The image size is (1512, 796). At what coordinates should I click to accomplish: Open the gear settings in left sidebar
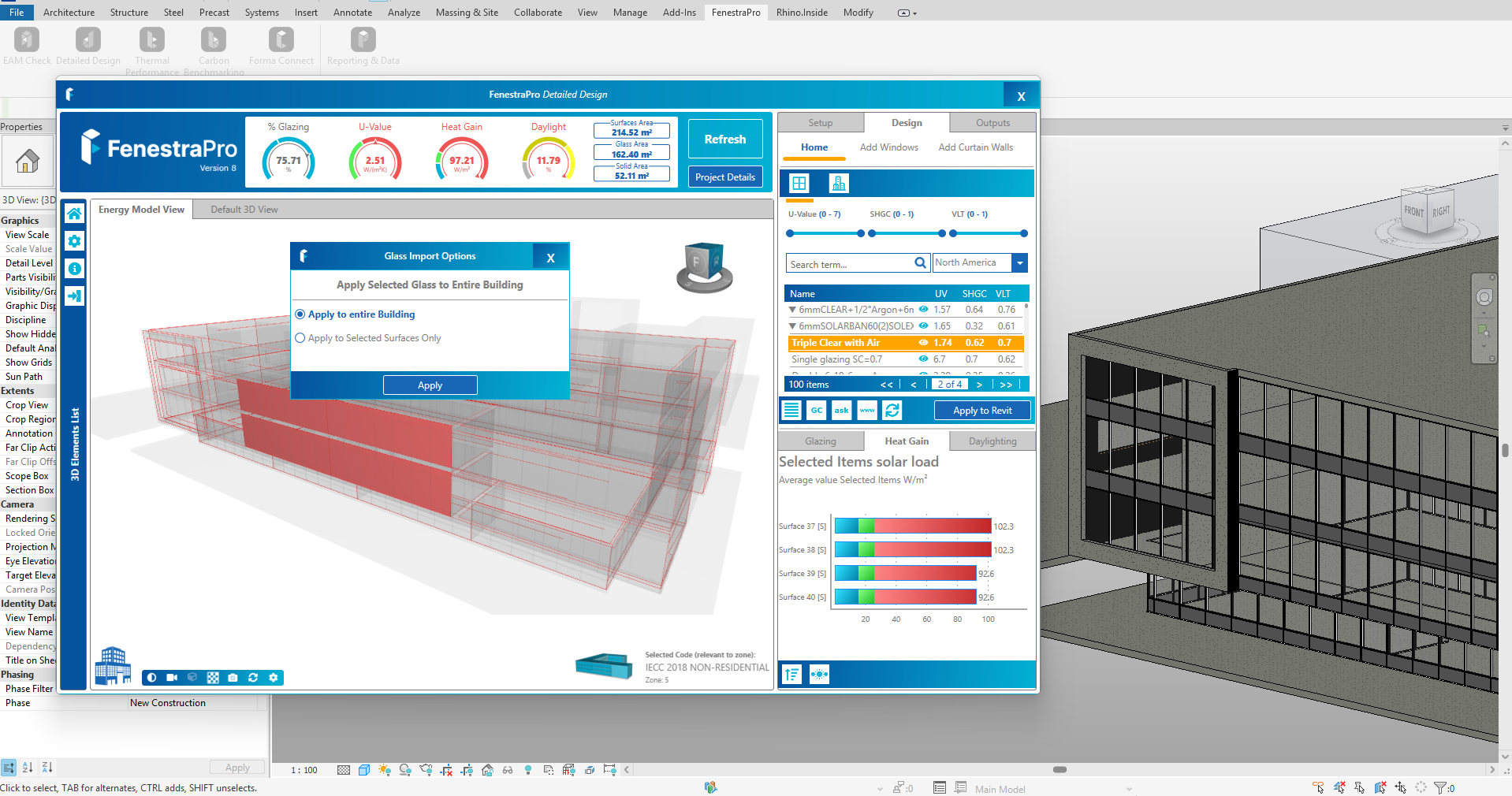pos(74,241)
